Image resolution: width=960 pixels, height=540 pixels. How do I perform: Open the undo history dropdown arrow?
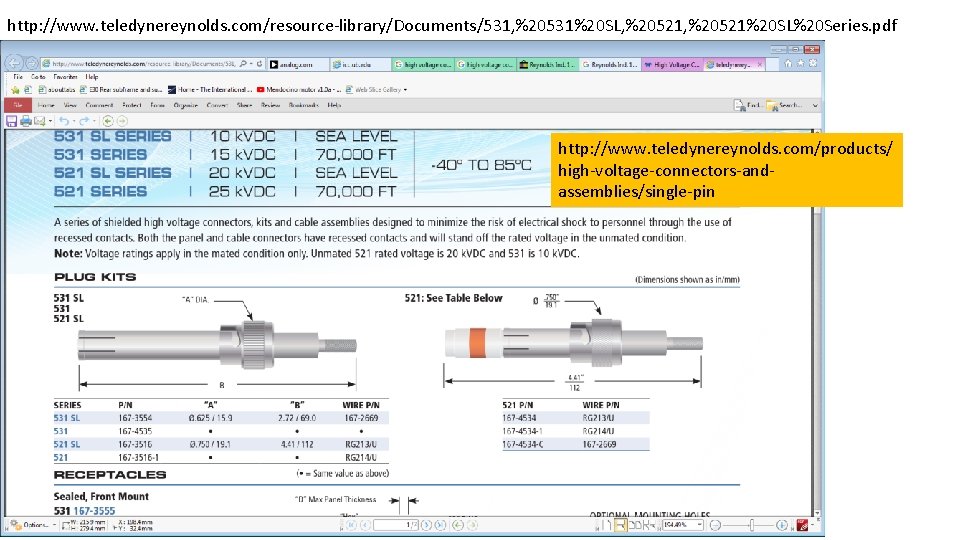coord(73,121)
